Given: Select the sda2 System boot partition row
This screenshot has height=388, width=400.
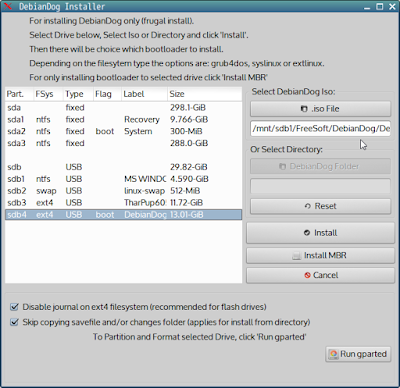Looking at the screenshot, I should [x=123, y=131].
